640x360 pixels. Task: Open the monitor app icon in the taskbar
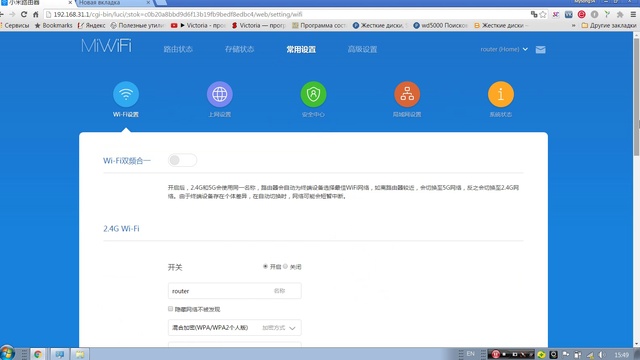[x=59, y=354]
